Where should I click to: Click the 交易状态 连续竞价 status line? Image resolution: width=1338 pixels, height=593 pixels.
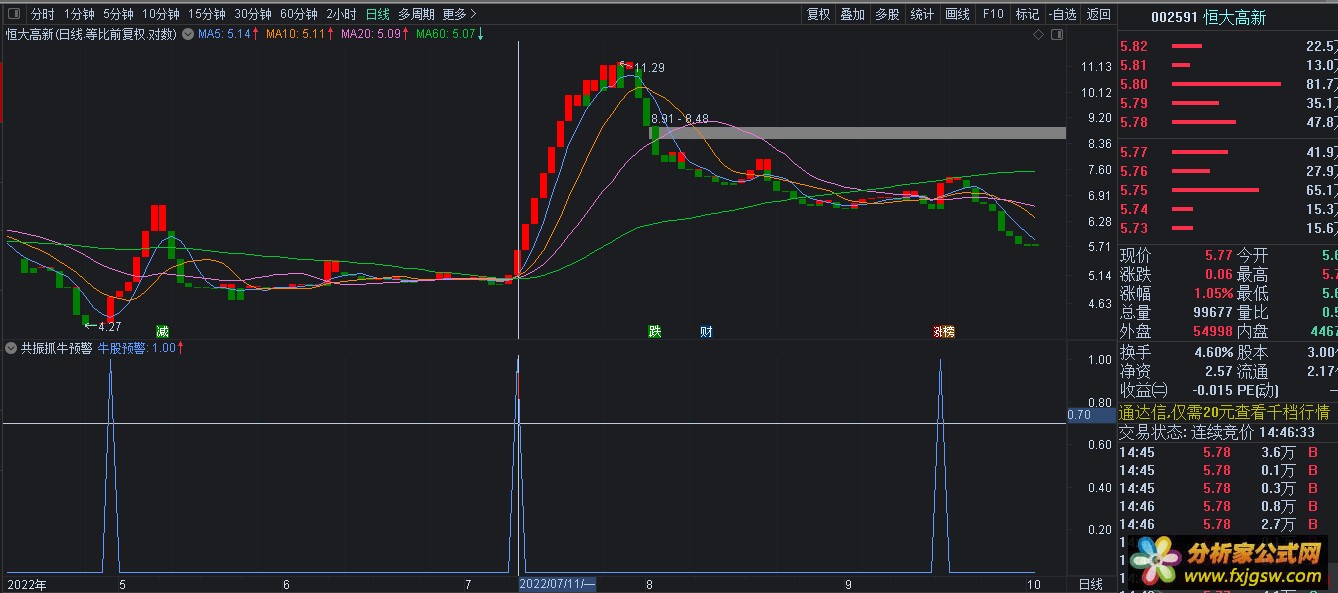point(1217,432)
